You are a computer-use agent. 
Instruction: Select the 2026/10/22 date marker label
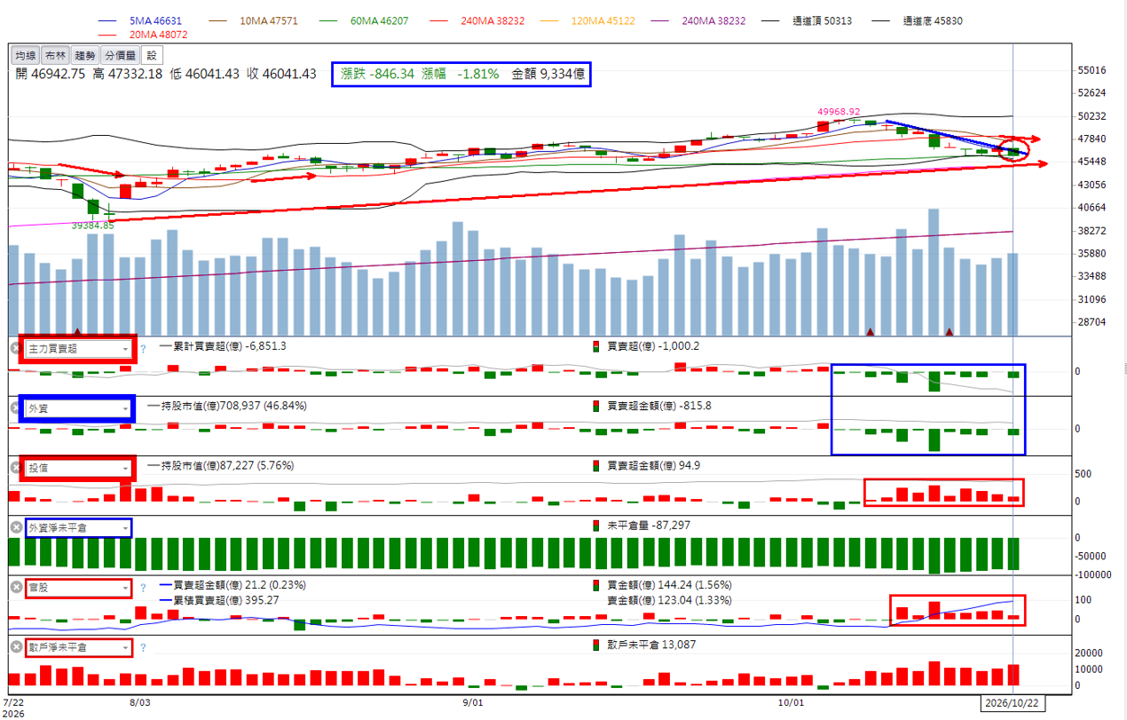point(1013,702)
